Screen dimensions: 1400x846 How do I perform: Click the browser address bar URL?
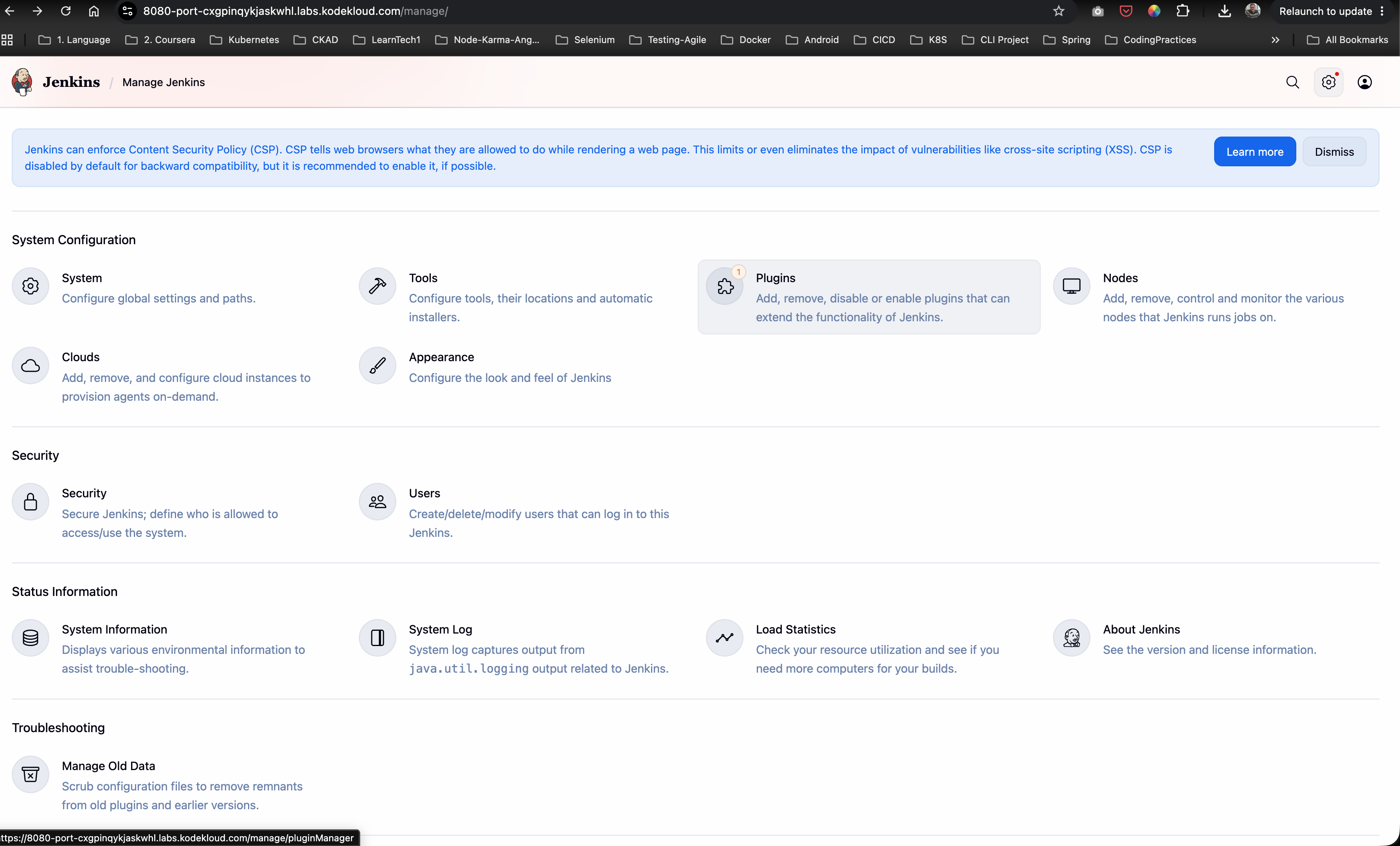click(295, 11)
